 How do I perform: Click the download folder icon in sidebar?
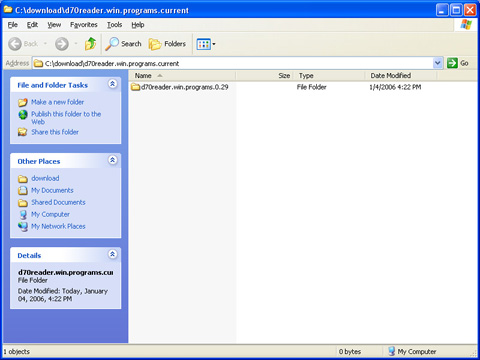[23, 179]
